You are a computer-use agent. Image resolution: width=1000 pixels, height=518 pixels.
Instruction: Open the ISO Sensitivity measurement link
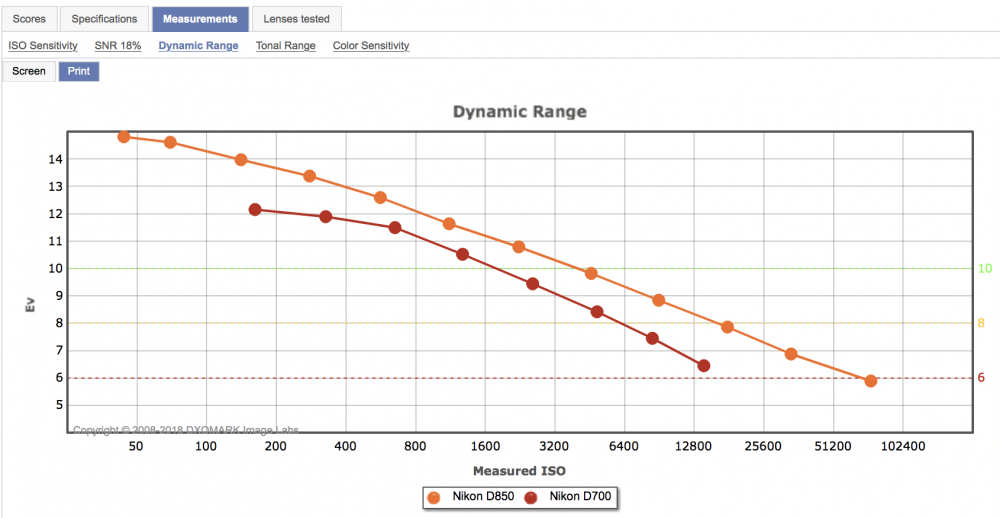coord(43,46)
